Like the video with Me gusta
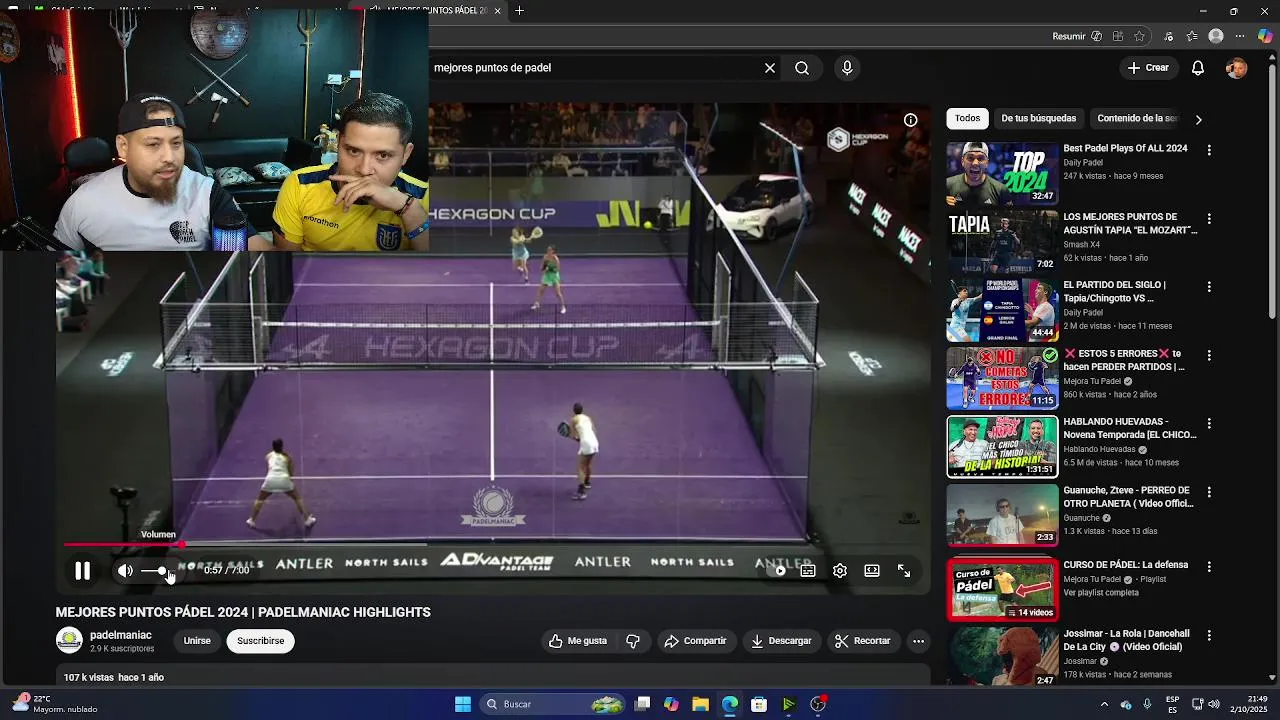 click(x=578, y=641)
